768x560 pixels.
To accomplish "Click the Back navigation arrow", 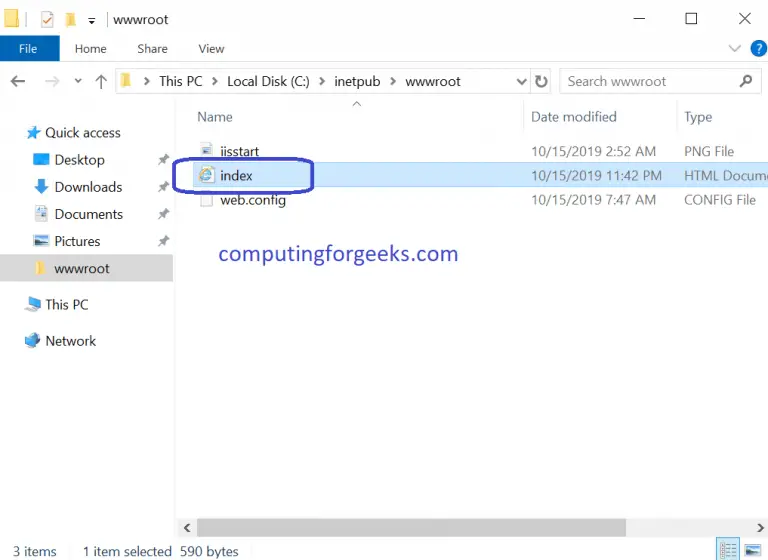I will (x=18, y=81).
